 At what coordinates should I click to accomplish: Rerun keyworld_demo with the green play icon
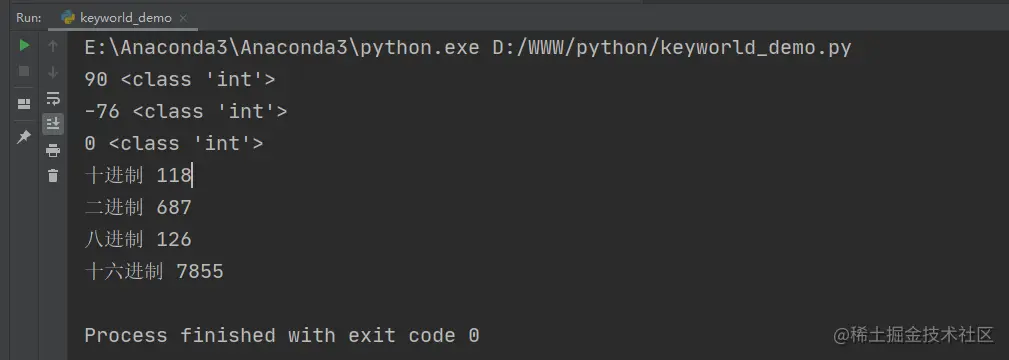(x=24, y=46)
